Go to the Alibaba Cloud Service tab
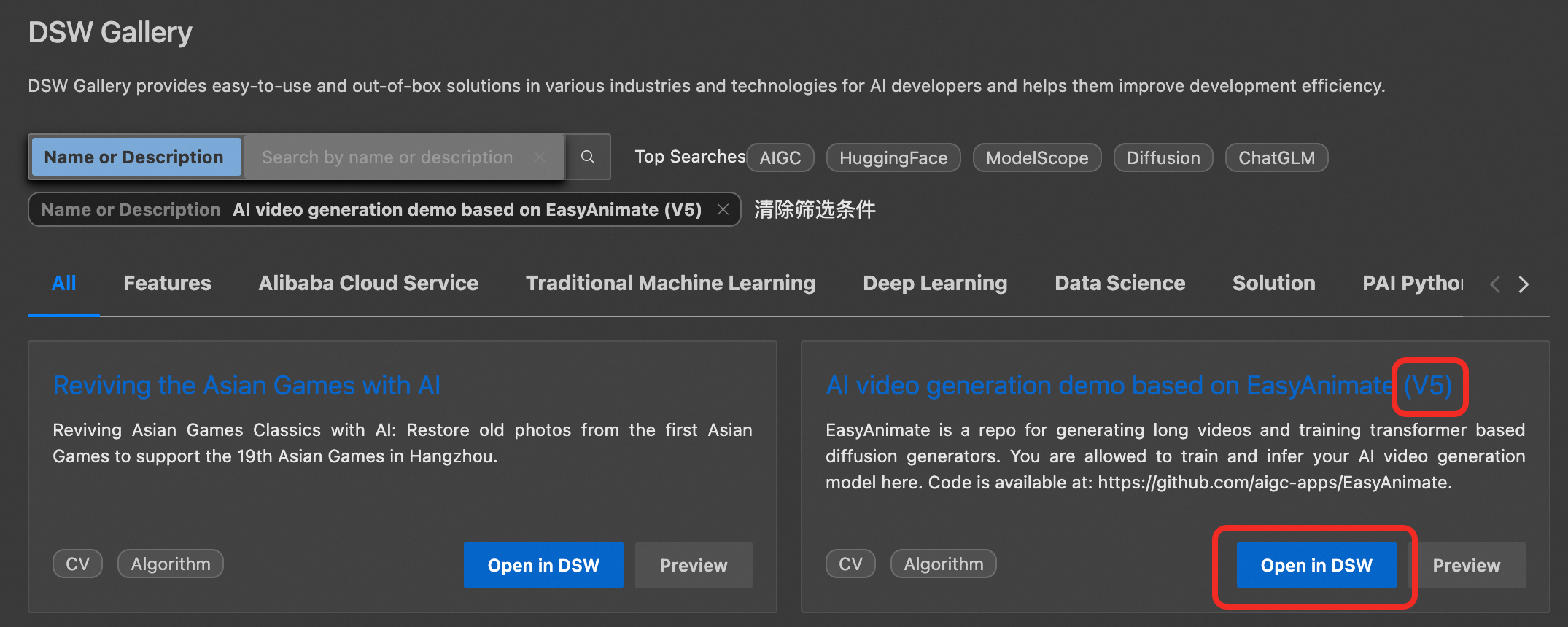The width and height of the screenshot is (1568, 627). pyautogui.click(x=368, y=283)
